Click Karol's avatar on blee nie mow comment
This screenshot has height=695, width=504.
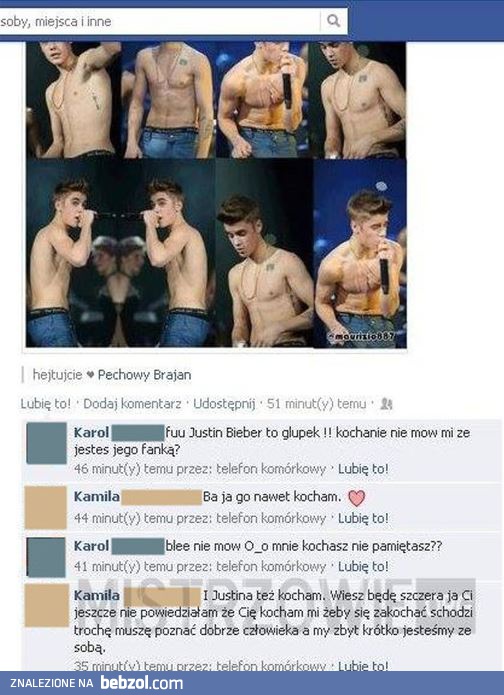tap(47, 557)
